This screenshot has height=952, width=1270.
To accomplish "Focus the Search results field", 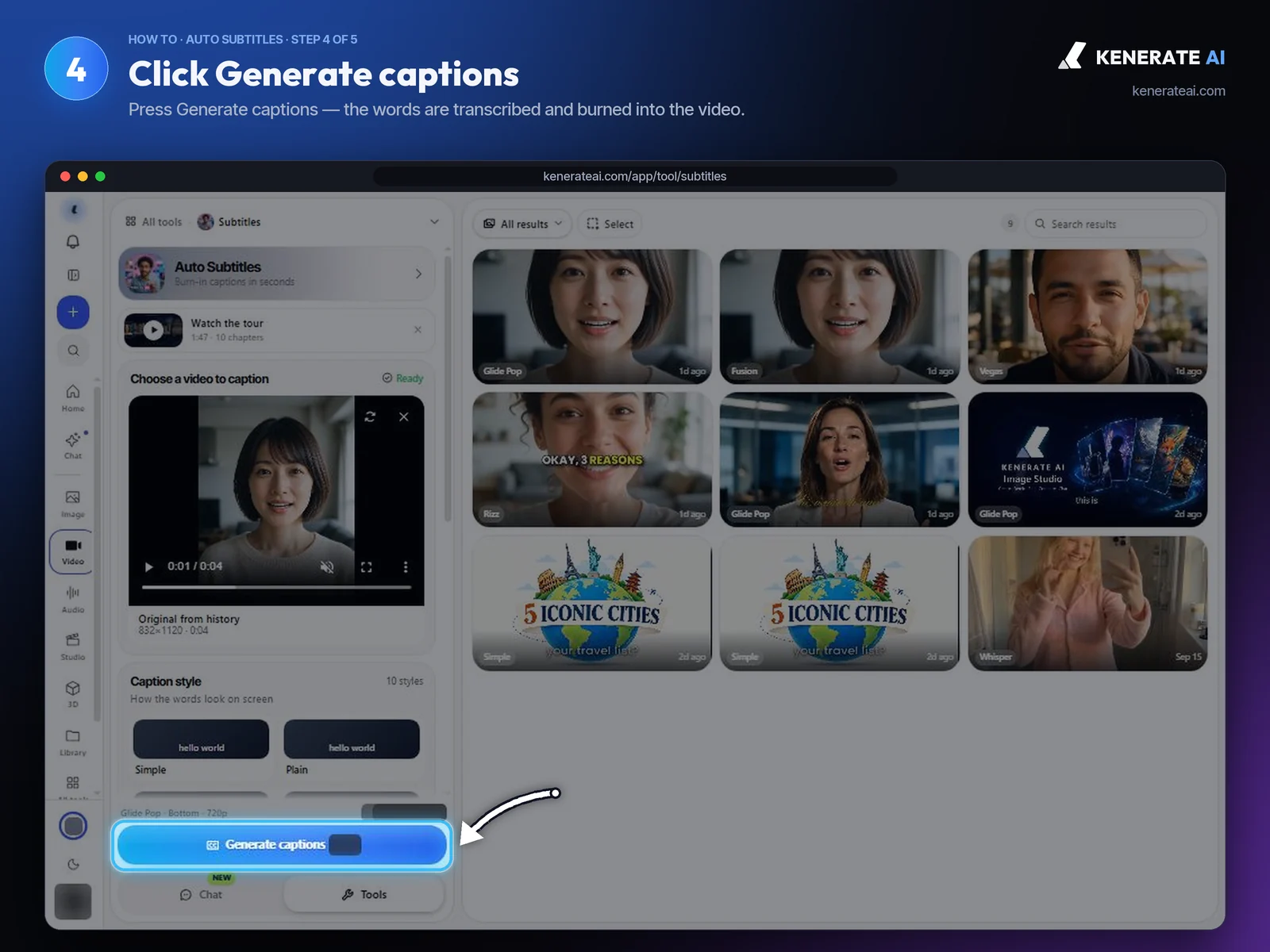I will (x=1115, y=224).
